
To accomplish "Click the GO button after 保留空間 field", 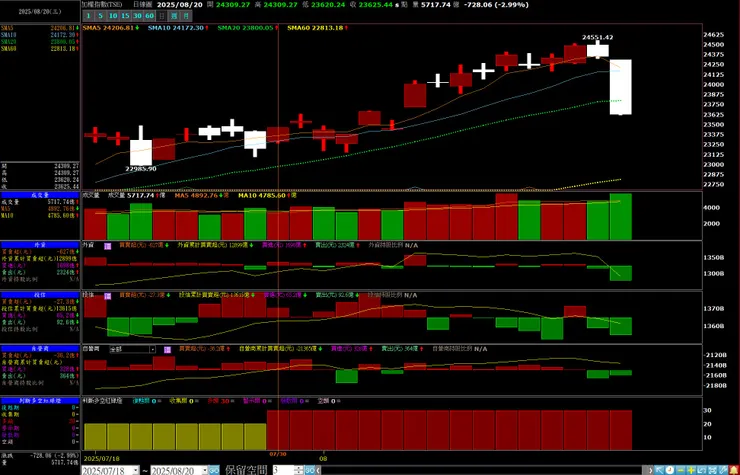I will coord(310,471).
